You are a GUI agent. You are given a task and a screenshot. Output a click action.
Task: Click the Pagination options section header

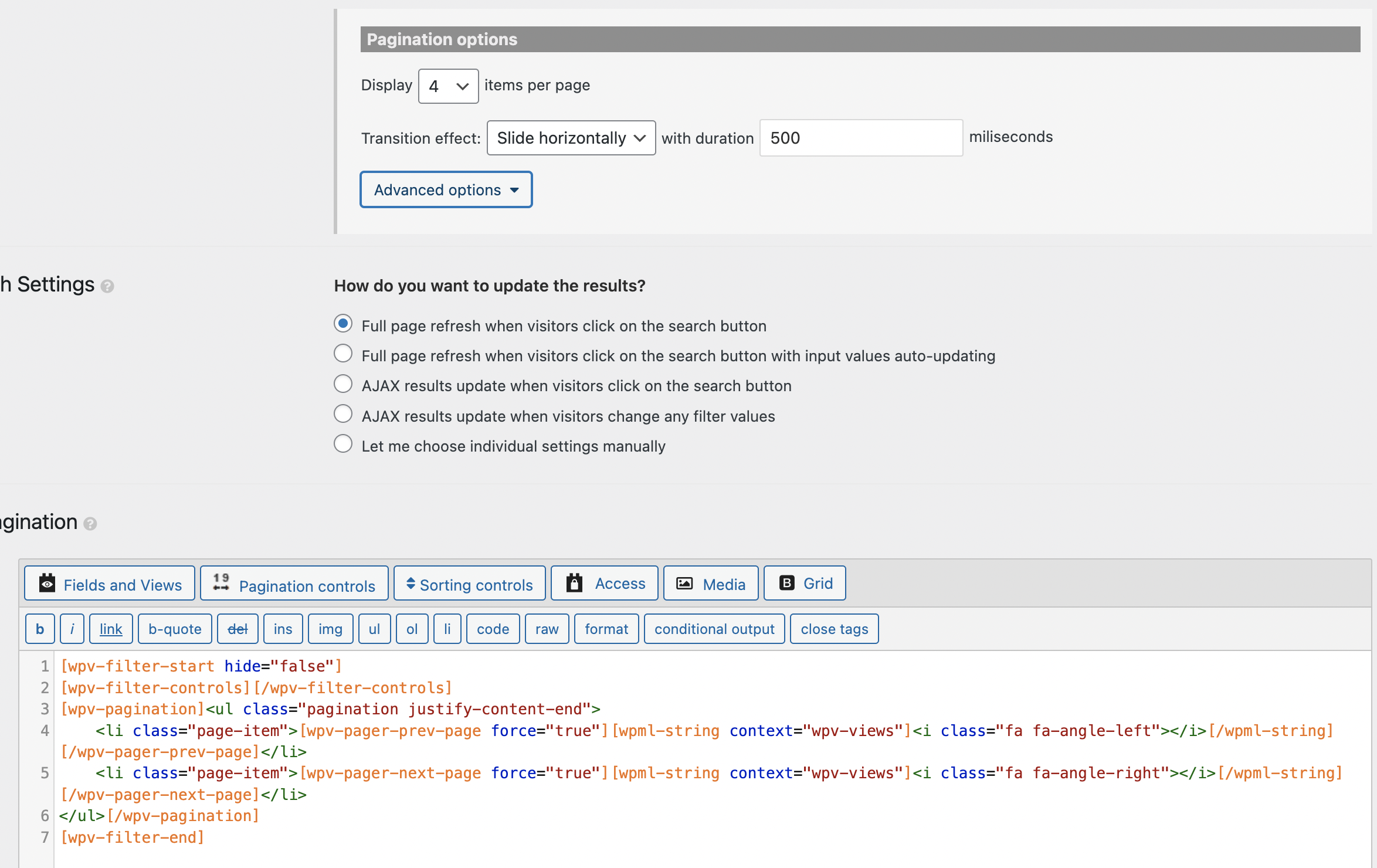[x=860, y=39]
